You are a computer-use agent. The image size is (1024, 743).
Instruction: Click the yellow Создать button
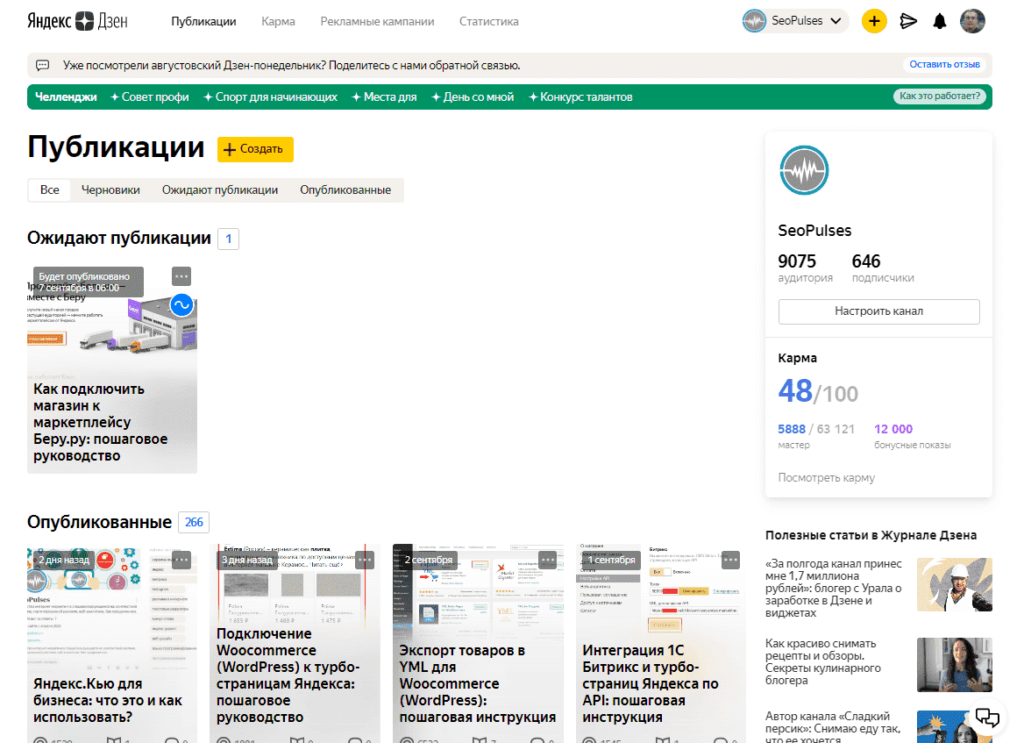[x=255, y=149]
